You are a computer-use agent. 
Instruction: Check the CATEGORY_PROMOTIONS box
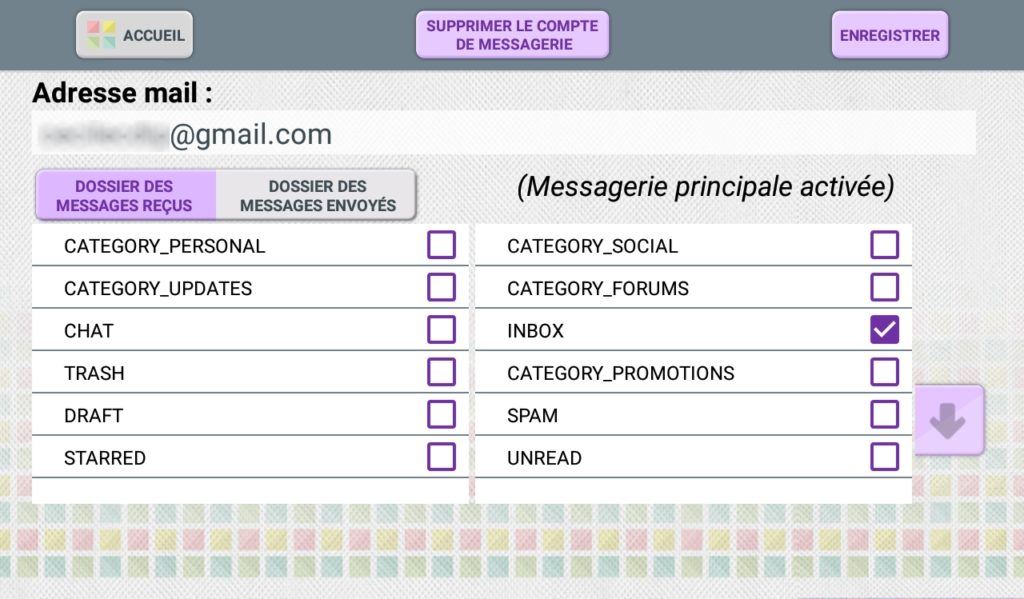884,372
